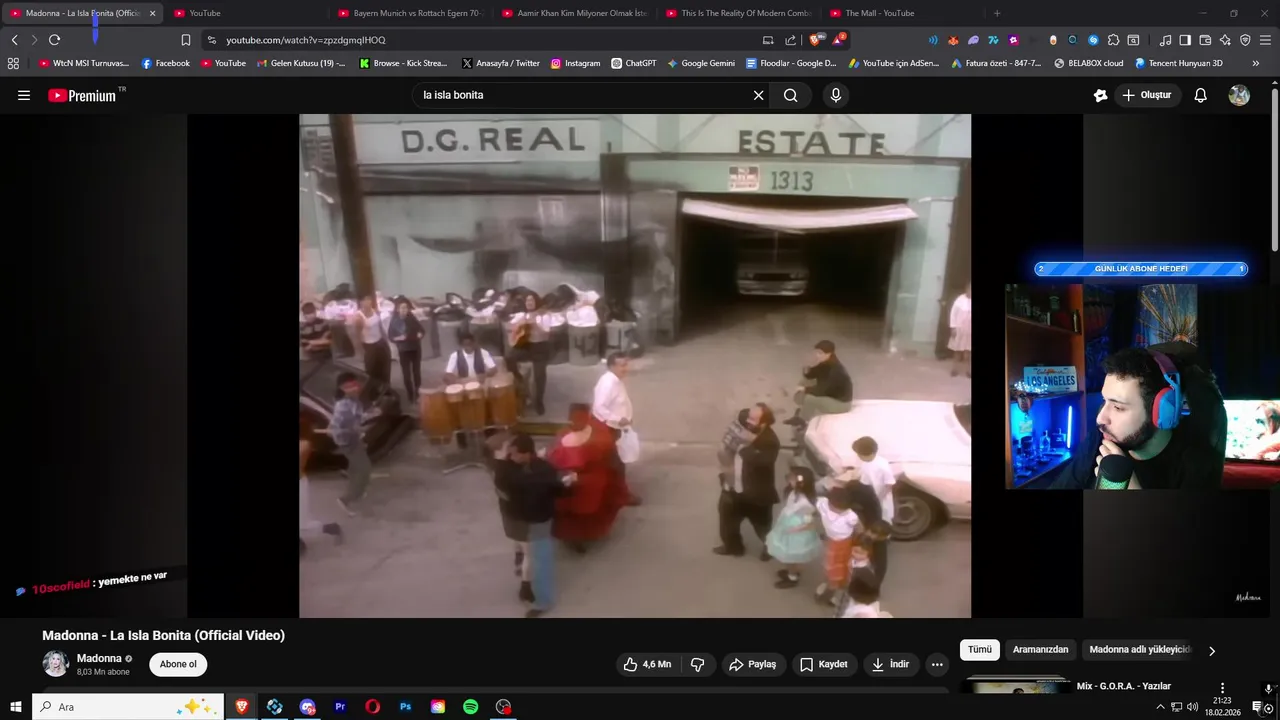The width and height of the screenshot is (1280, 720).
Task: Bookmark this page icon
Action: (185, 40)
